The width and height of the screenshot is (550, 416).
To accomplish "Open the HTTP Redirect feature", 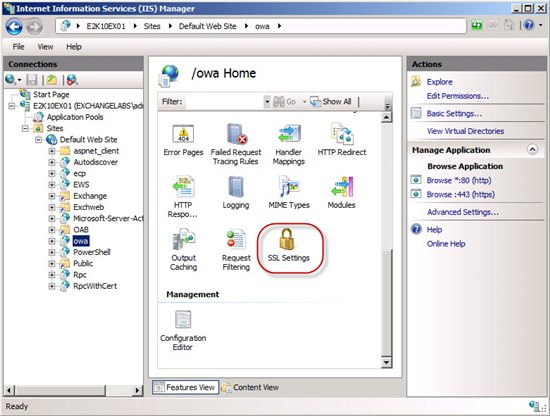I will coord(342,140).
